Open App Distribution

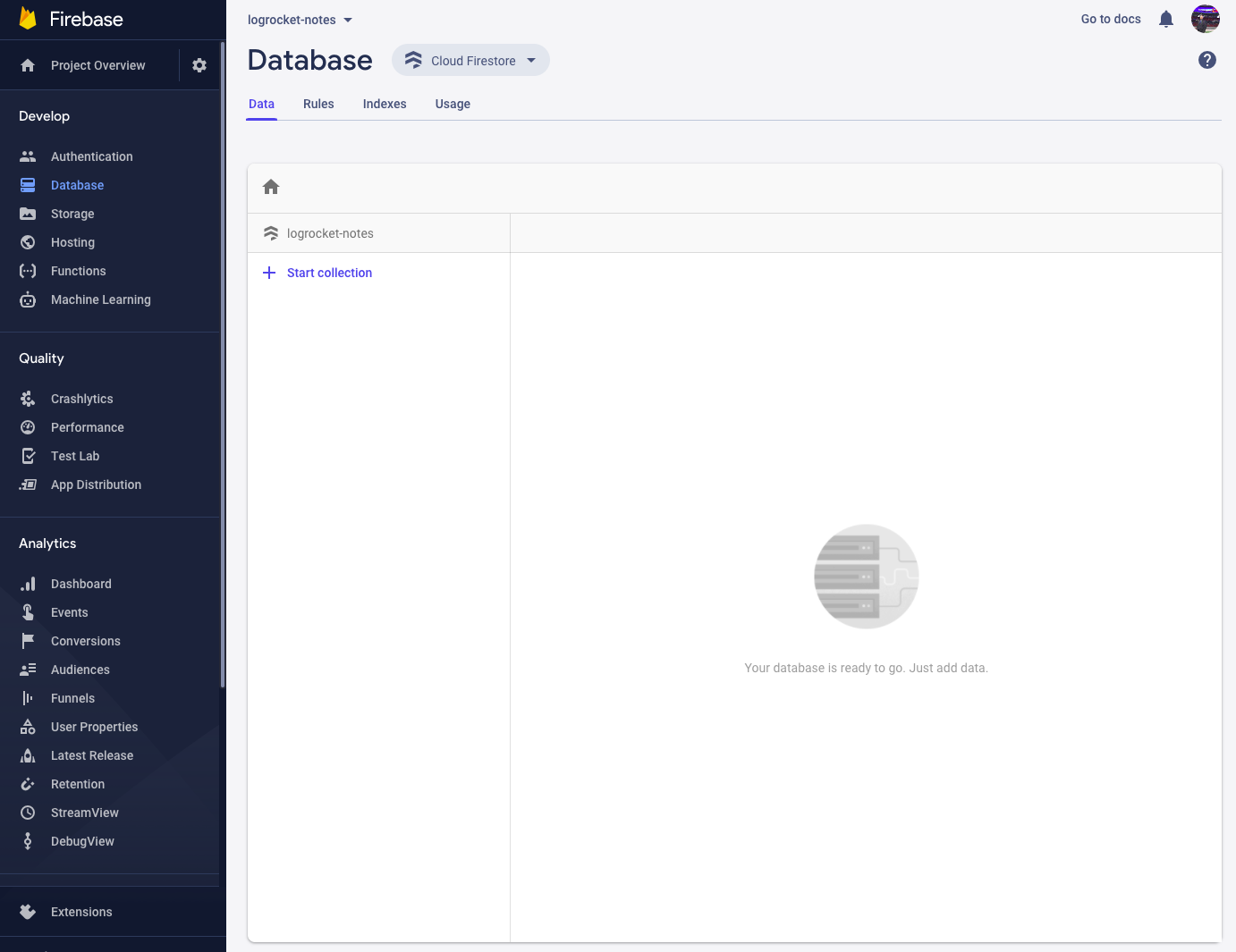click(96, 484)
